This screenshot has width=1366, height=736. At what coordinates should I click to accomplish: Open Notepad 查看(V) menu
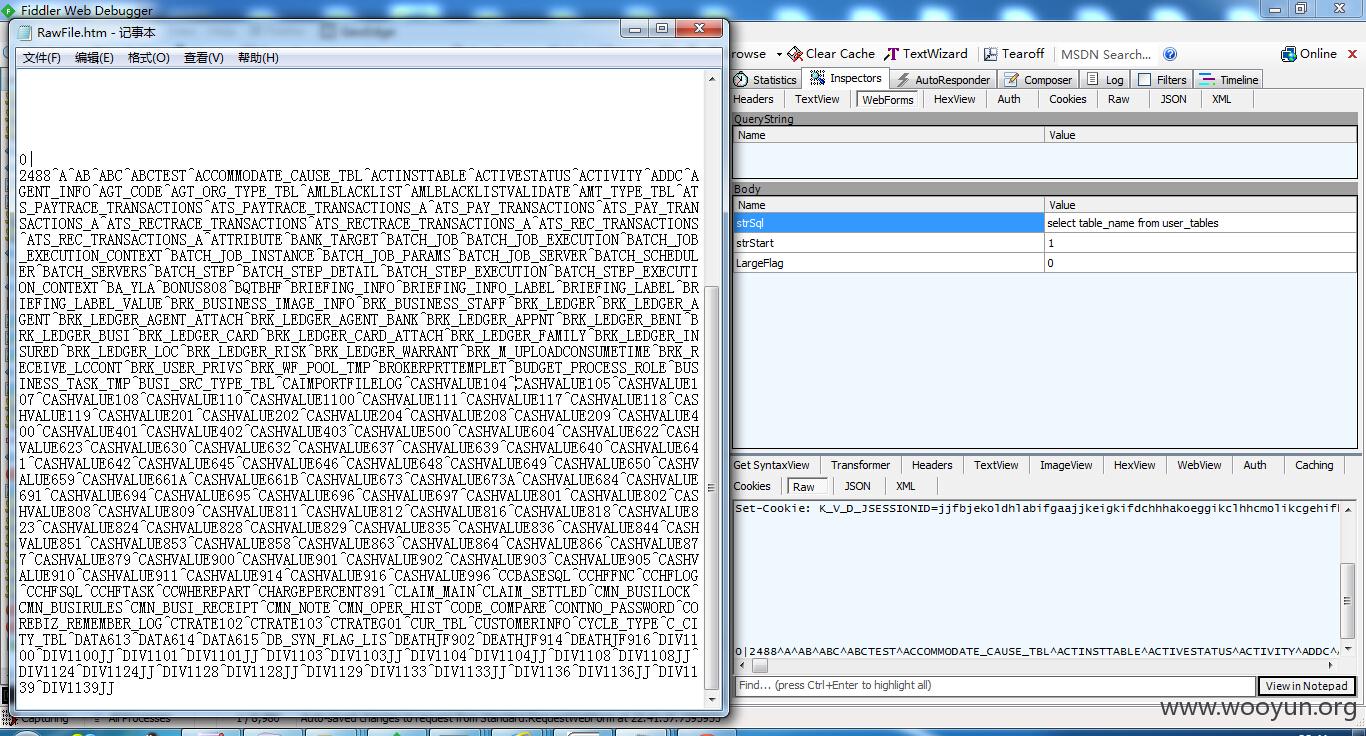click(203, 58)
